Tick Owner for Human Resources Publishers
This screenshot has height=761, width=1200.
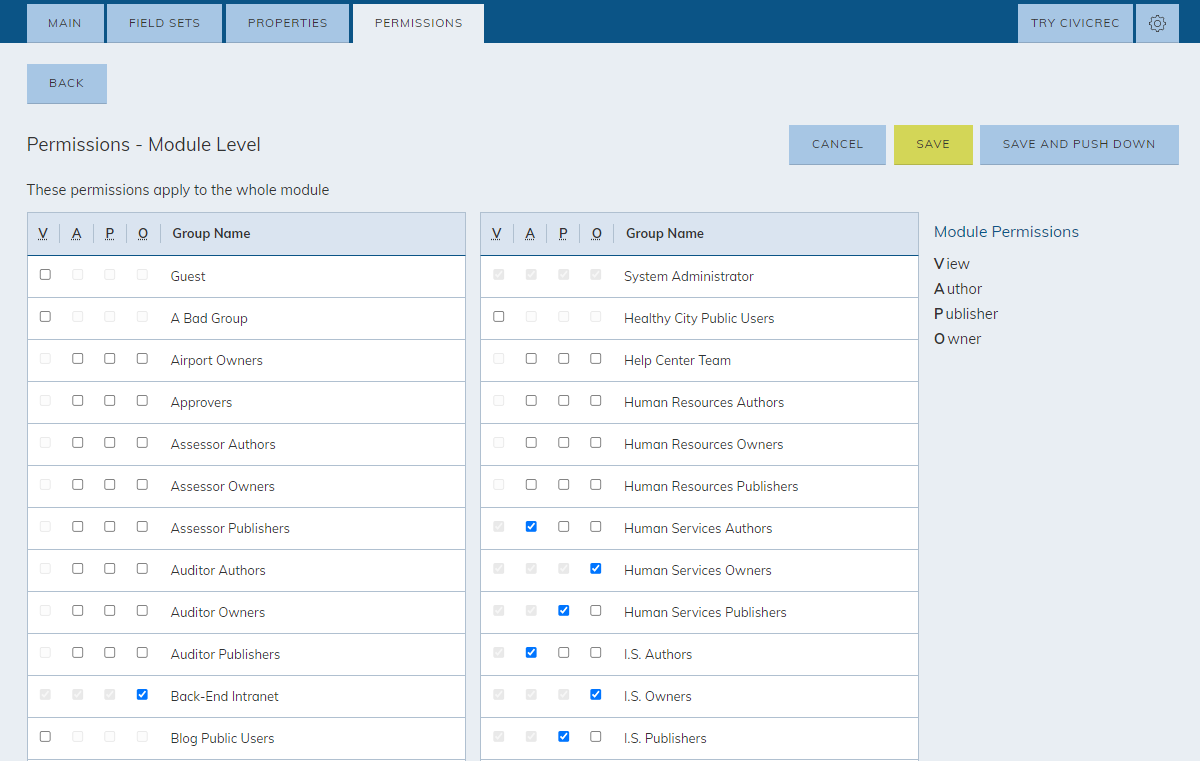(596, 485)
